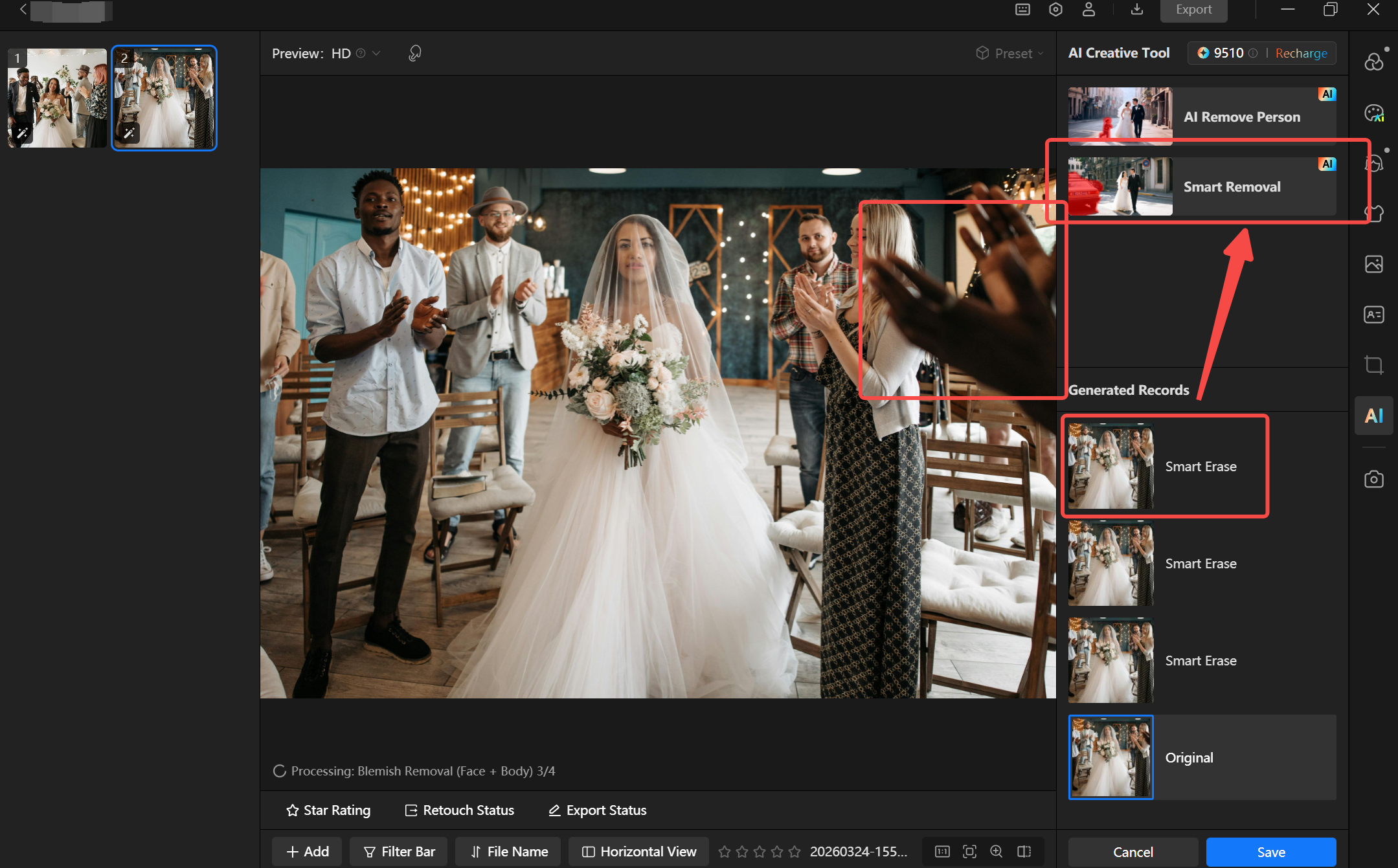Click the Save button
The height and width of the screenshot is (868, 1398).
1270,852
